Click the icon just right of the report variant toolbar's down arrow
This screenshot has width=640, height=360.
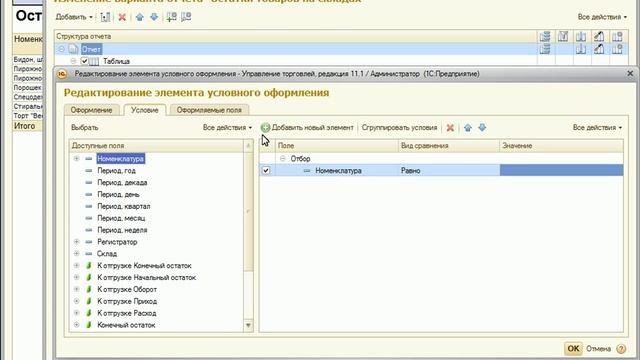point(171,17)
